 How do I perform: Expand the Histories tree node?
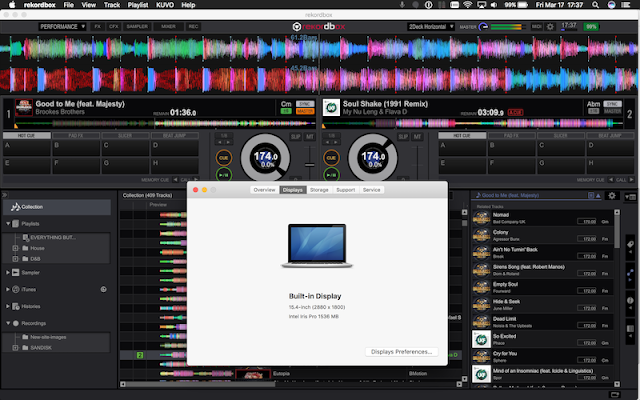coord(8,306)
